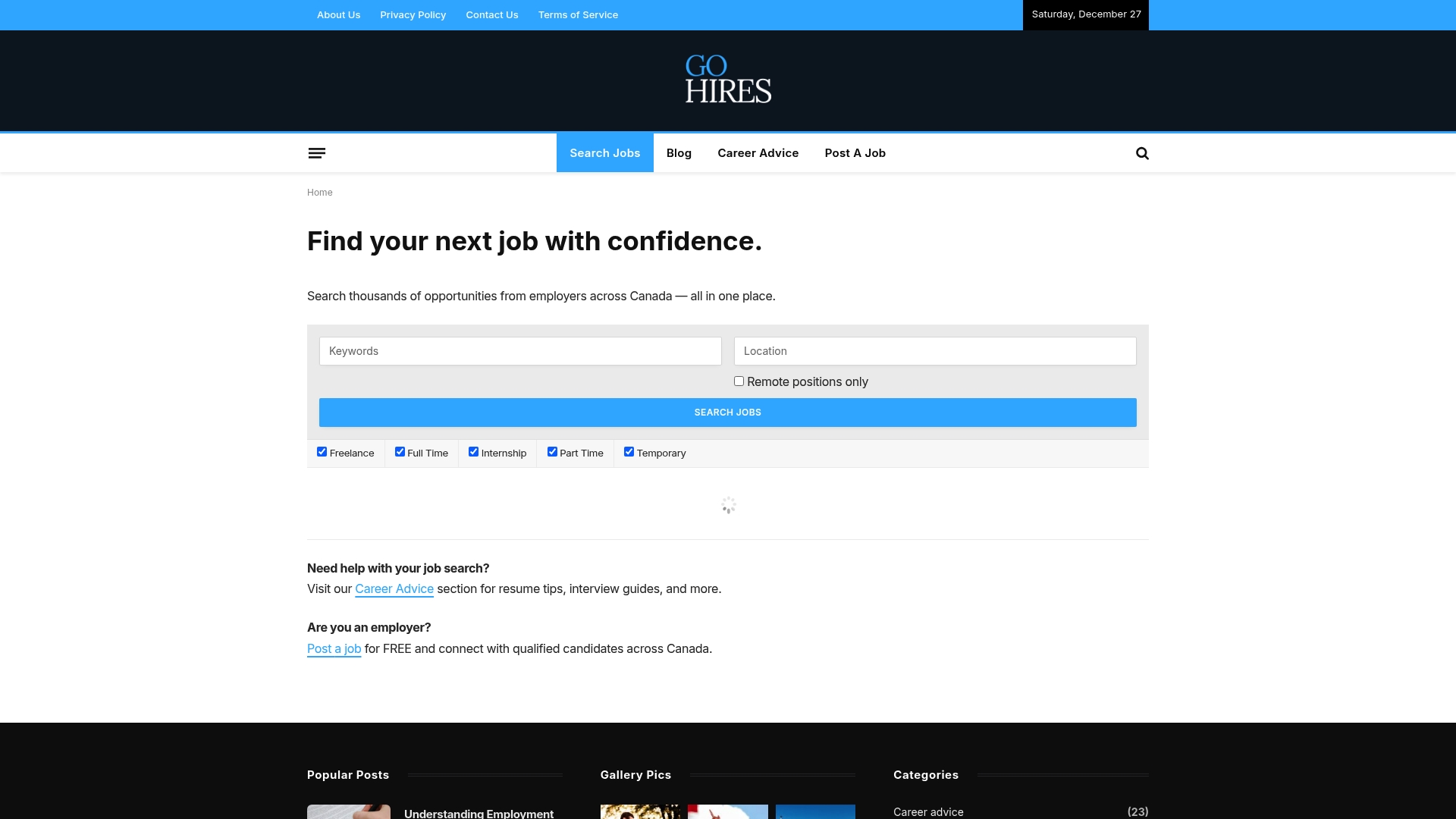Viewport: 1456px width, 819px height.
Task: Focus the Keywords input field
Action: point(520,350)
